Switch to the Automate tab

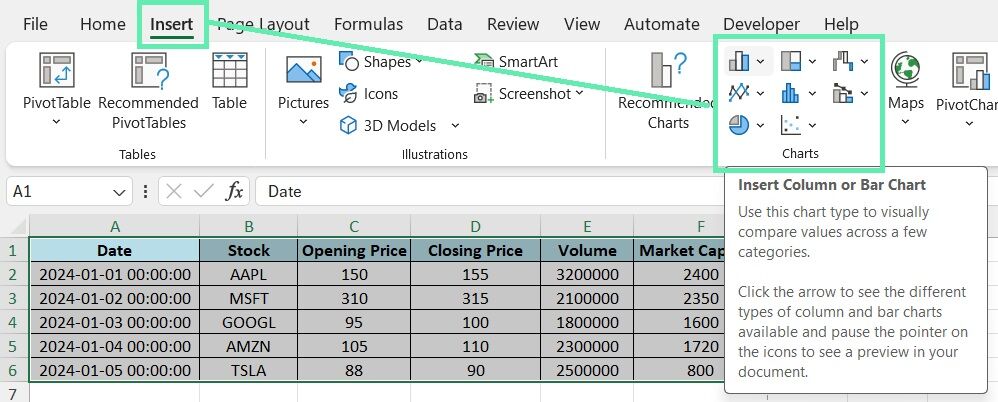point(661,24)
